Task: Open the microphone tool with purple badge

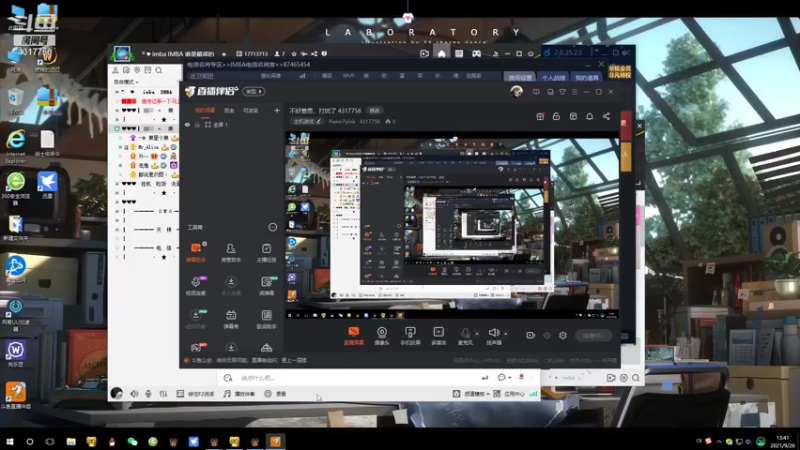Action: [x=196, y=286]
